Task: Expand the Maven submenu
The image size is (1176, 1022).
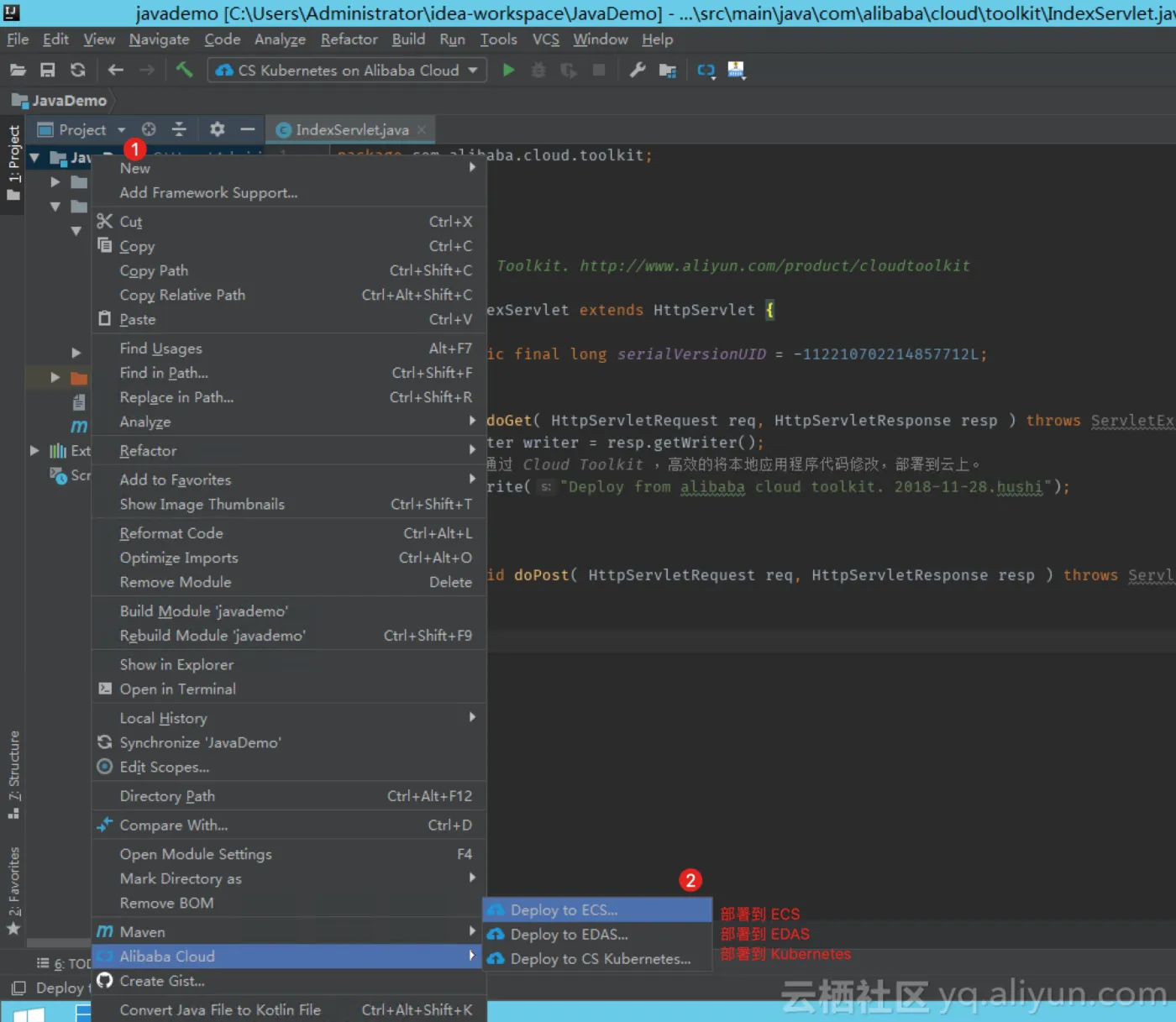Action: (289, 932)
